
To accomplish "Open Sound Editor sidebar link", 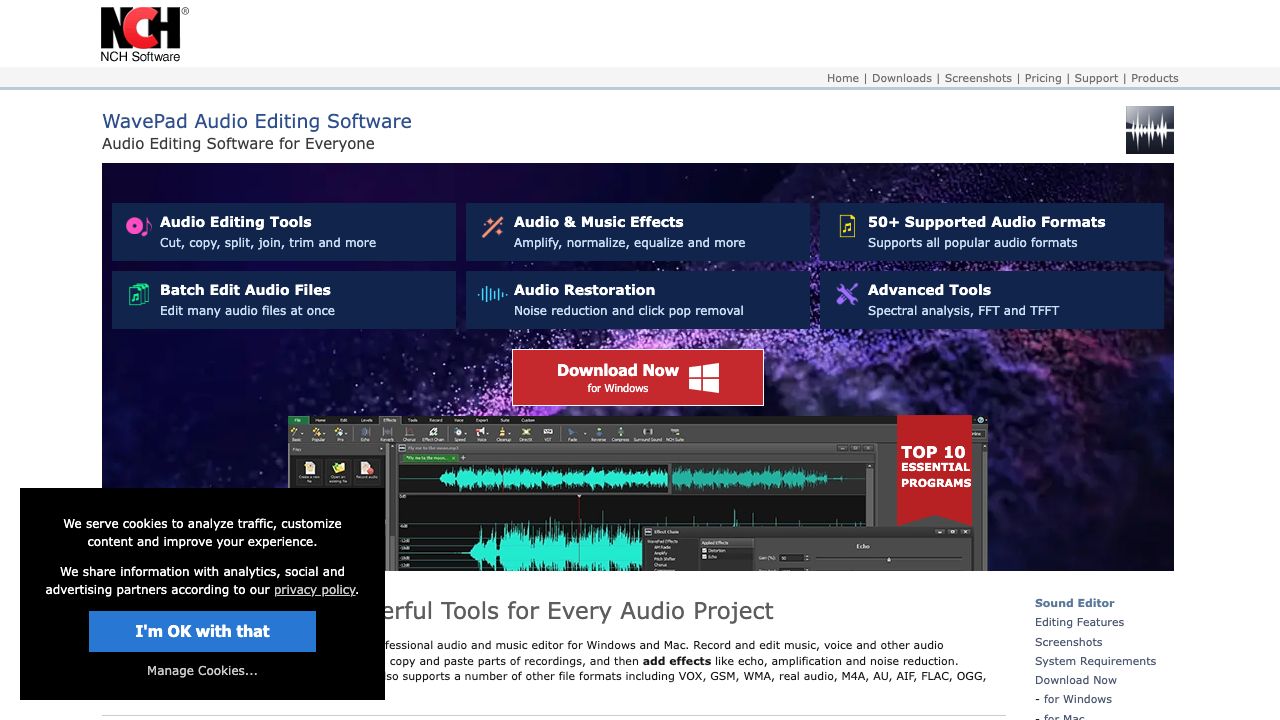I will [x=1075, y=603].
